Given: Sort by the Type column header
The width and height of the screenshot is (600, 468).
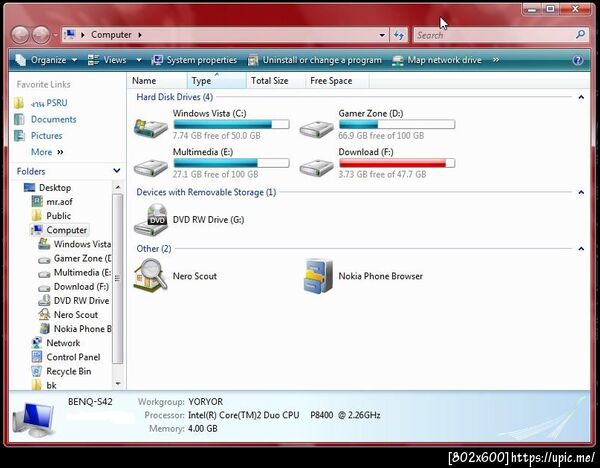Looking at the screenshot, I should 217,81.
